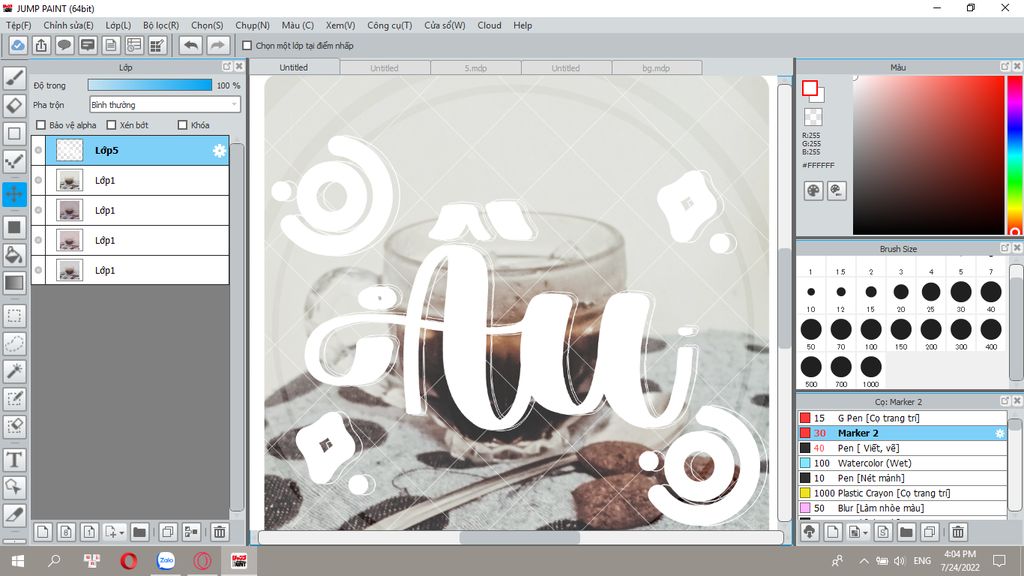Select the Brush tool in left toolbar
Viewport: 1024px width, 576px height.
tap(14, 78)
